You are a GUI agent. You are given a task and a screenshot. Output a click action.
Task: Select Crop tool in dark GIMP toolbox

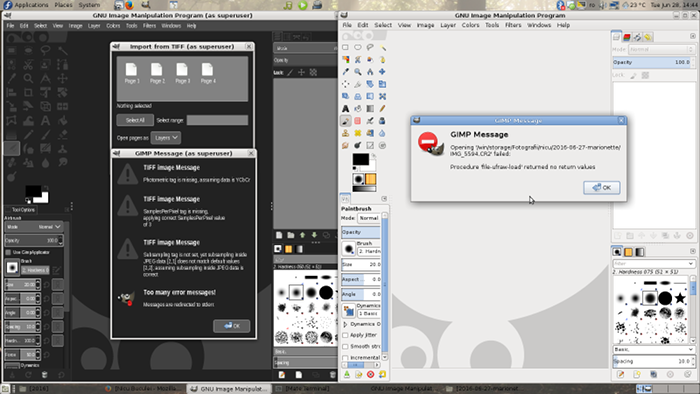pos(28,93)
